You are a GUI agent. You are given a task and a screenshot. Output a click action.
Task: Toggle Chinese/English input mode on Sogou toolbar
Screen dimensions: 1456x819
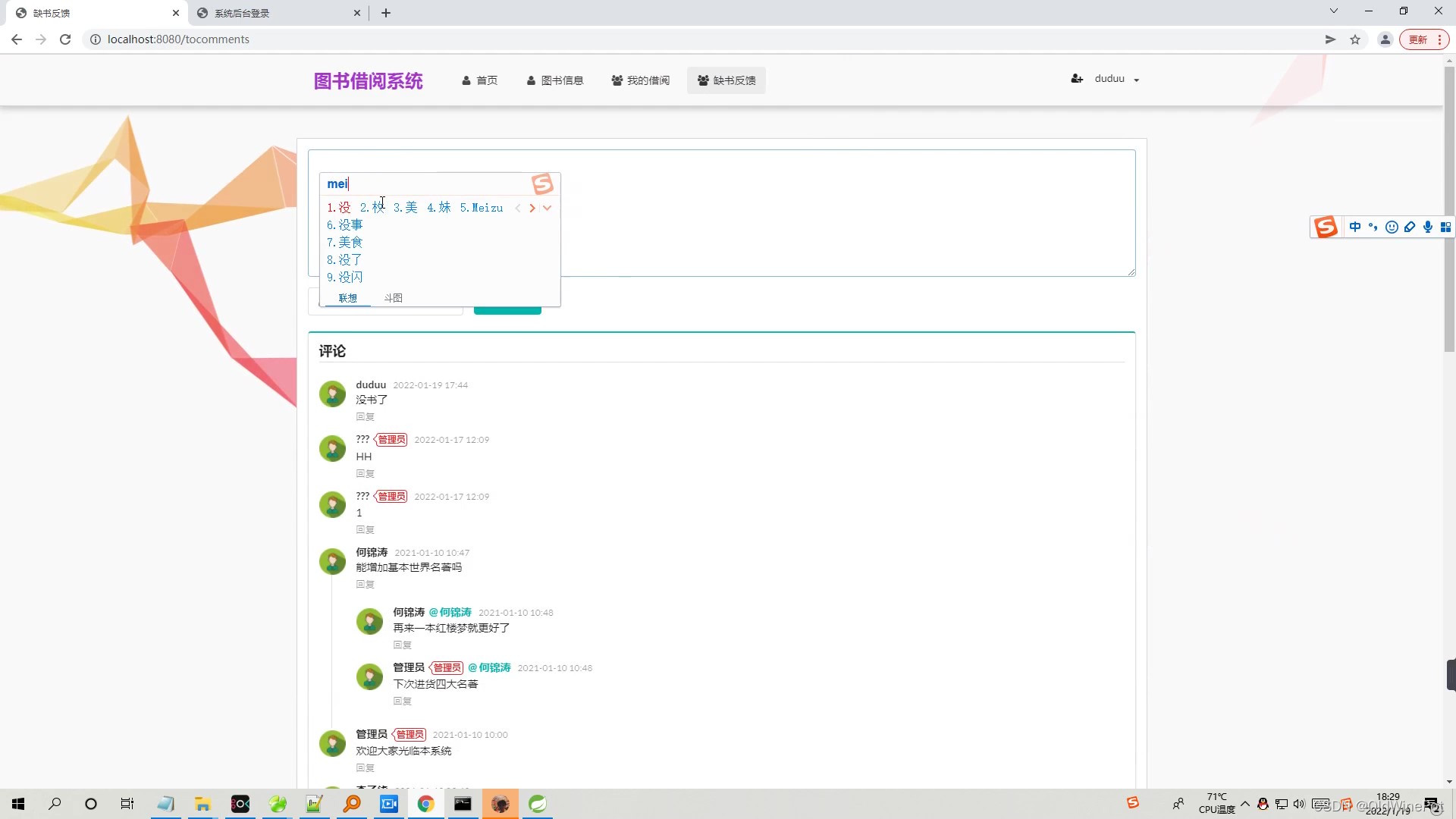pyautogui.click(x=1355, y=227)
